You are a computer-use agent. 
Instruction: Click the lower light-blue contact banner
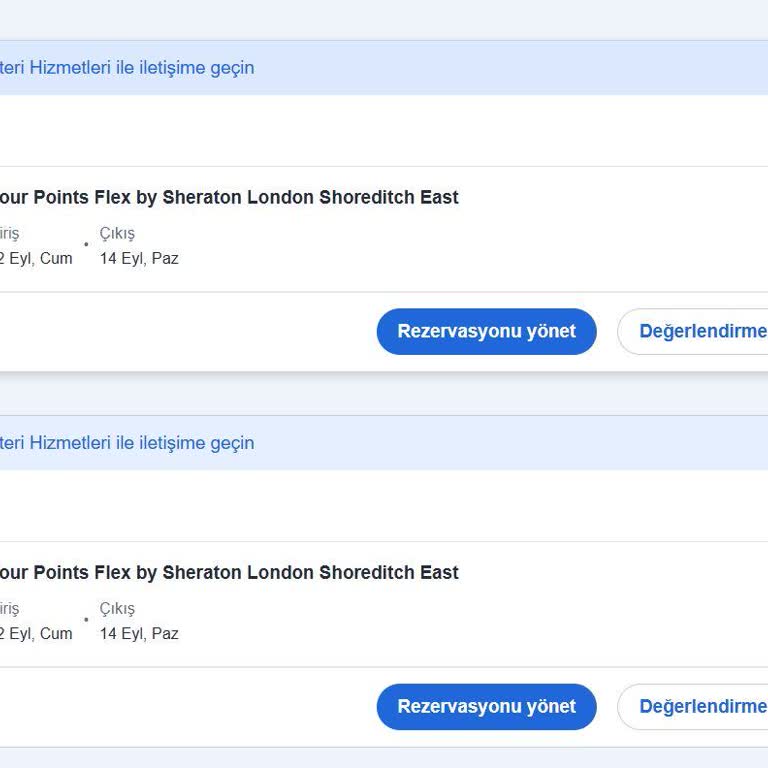tap(500, 443)
